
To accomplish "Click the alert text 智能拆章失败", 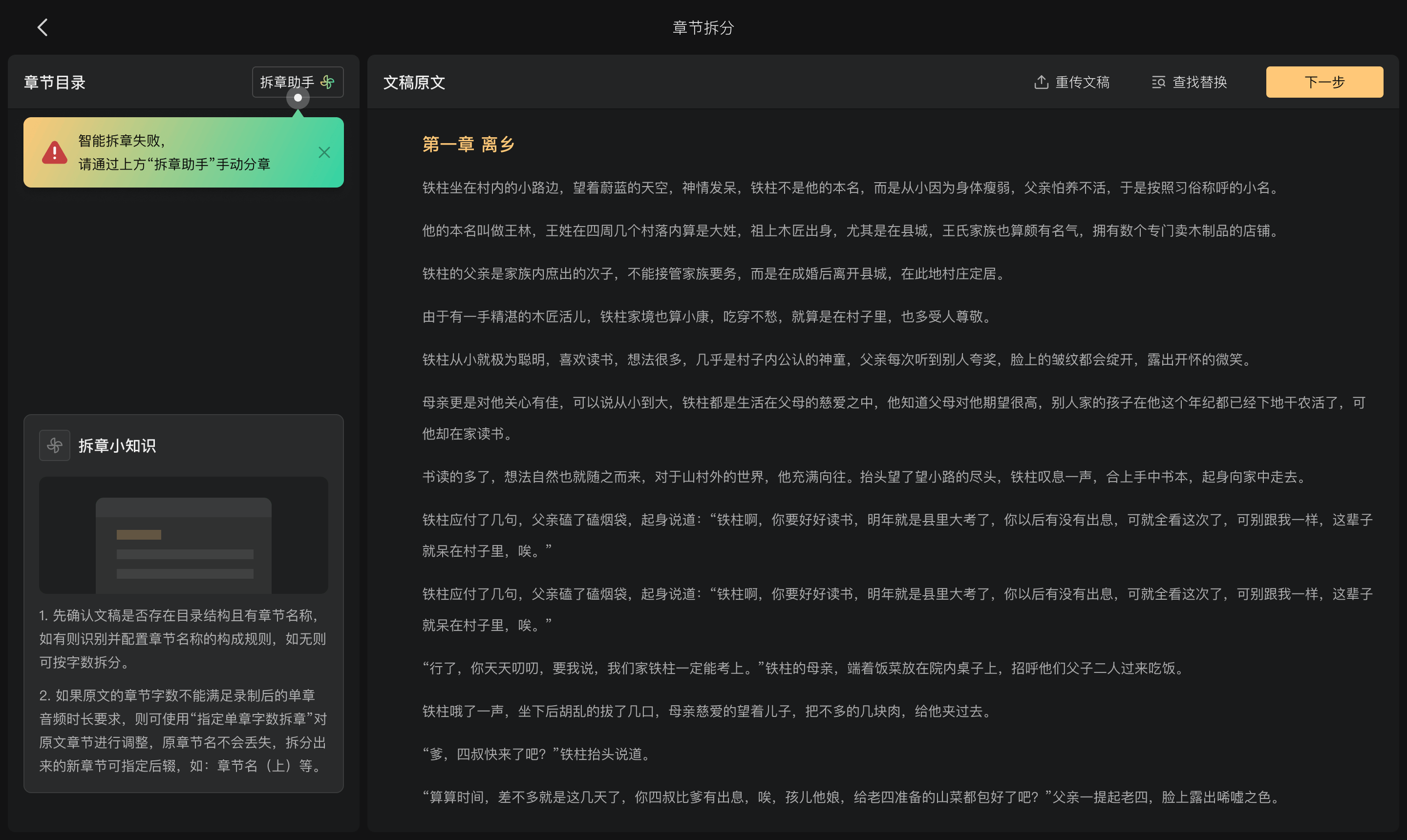I will click(x=121, y=141).
